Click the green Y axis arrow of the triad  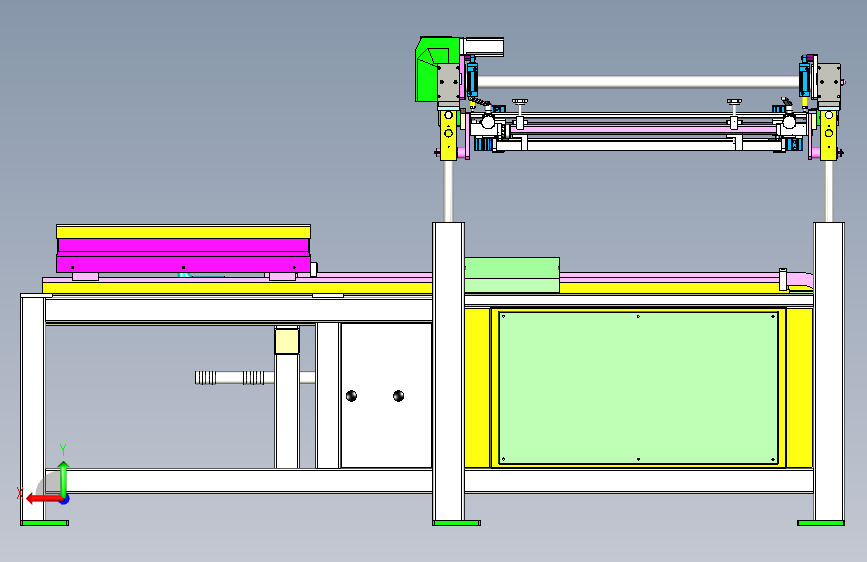64,478
